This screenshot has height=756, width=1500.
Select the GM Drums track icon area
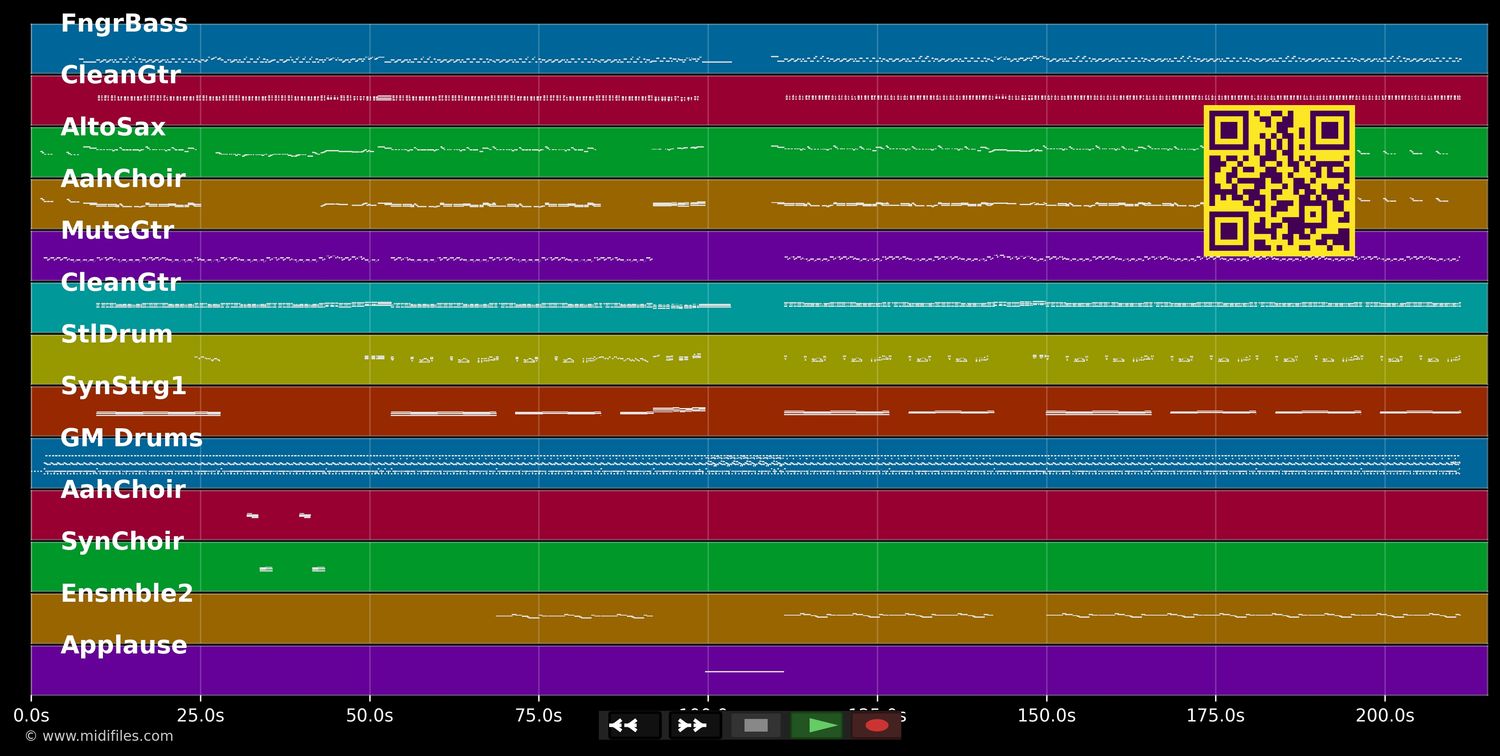tap(131, 437)
